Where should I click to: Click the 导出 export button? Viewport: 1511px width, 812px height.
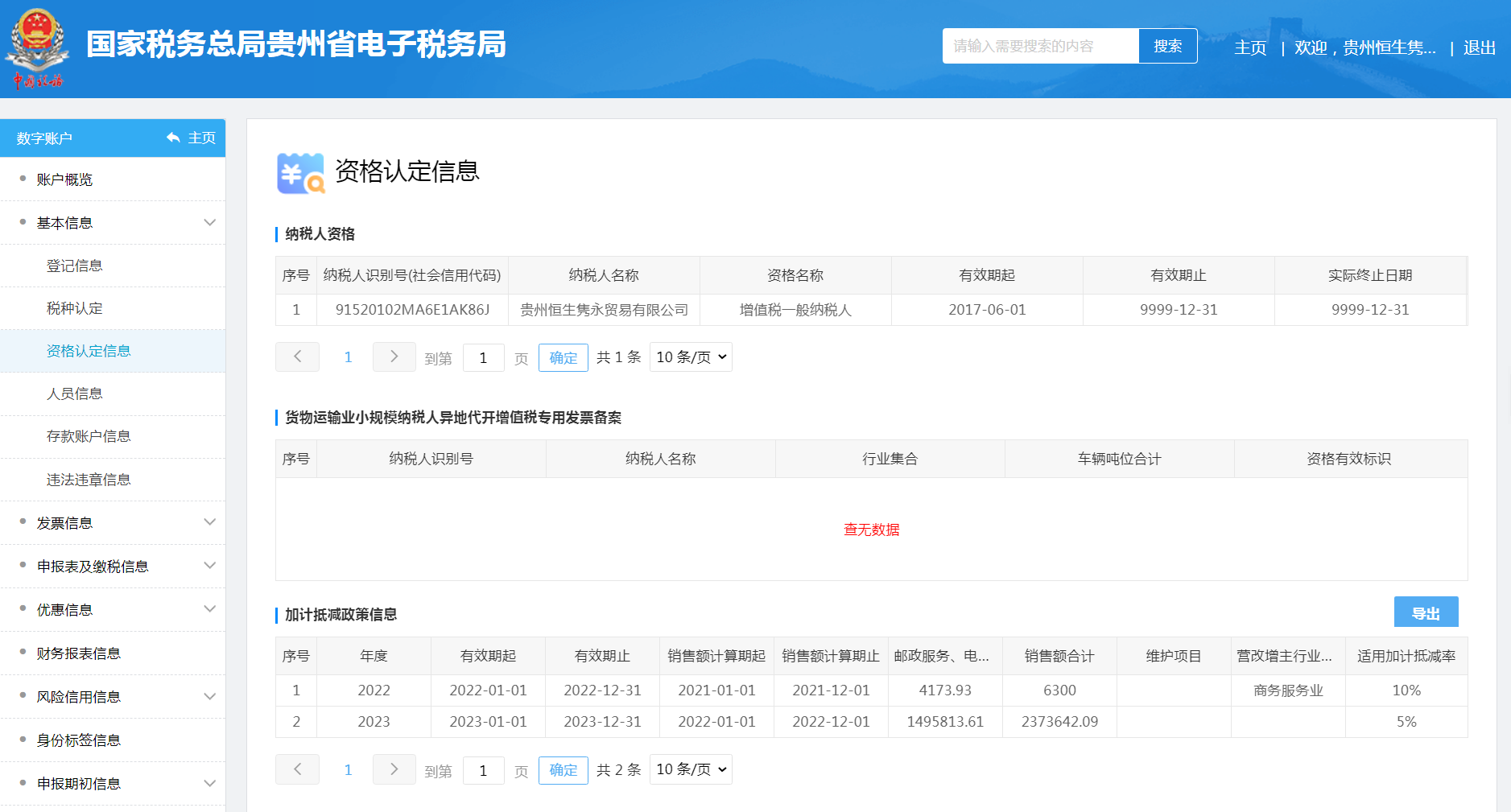click(1426, 613)
